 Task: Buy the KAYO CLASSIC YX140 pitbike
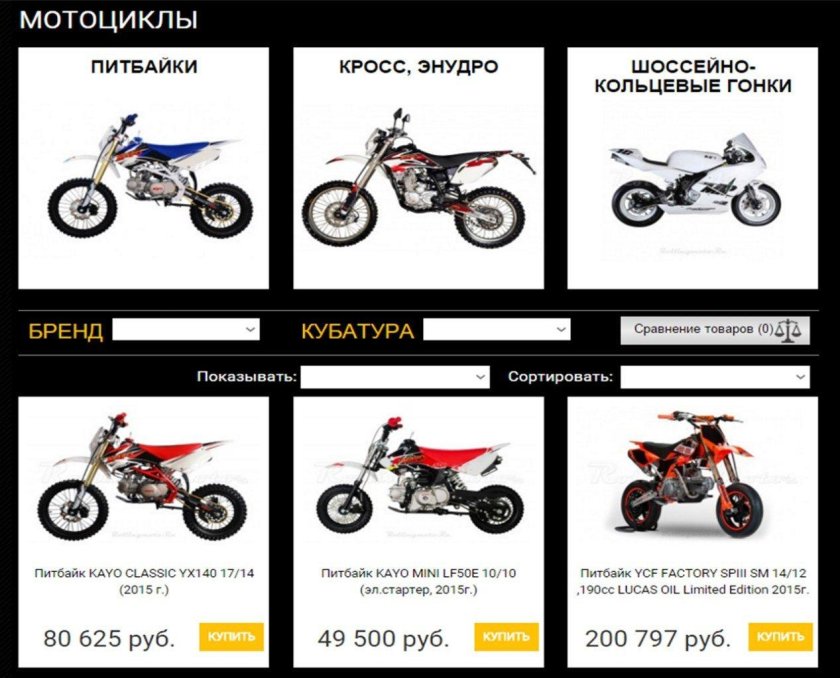231,637
